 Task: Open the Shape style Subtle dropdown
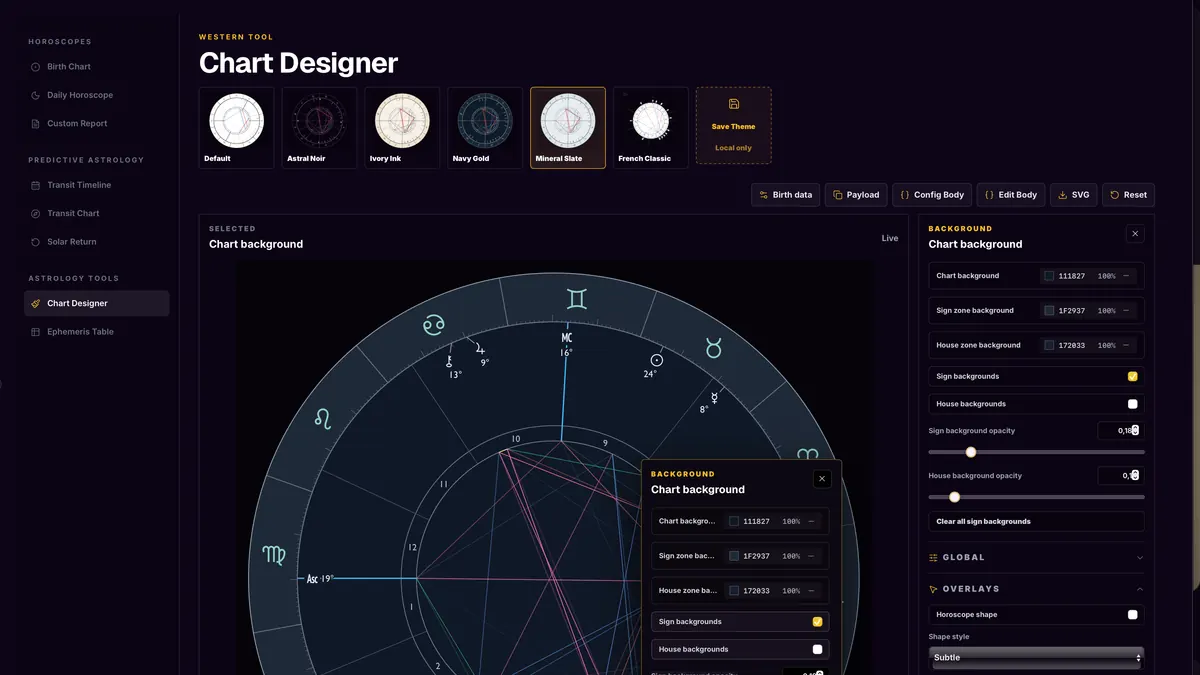click(x=1036, y=658)
